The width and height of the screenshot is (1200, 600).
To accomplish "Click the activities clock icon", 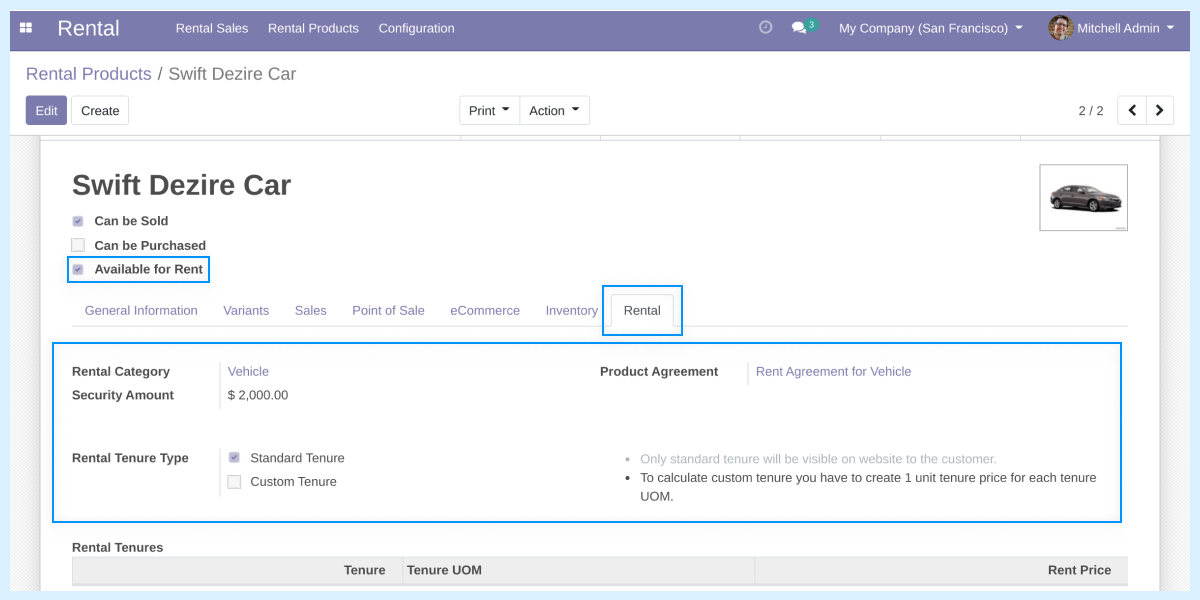I will tap(765, 28).
